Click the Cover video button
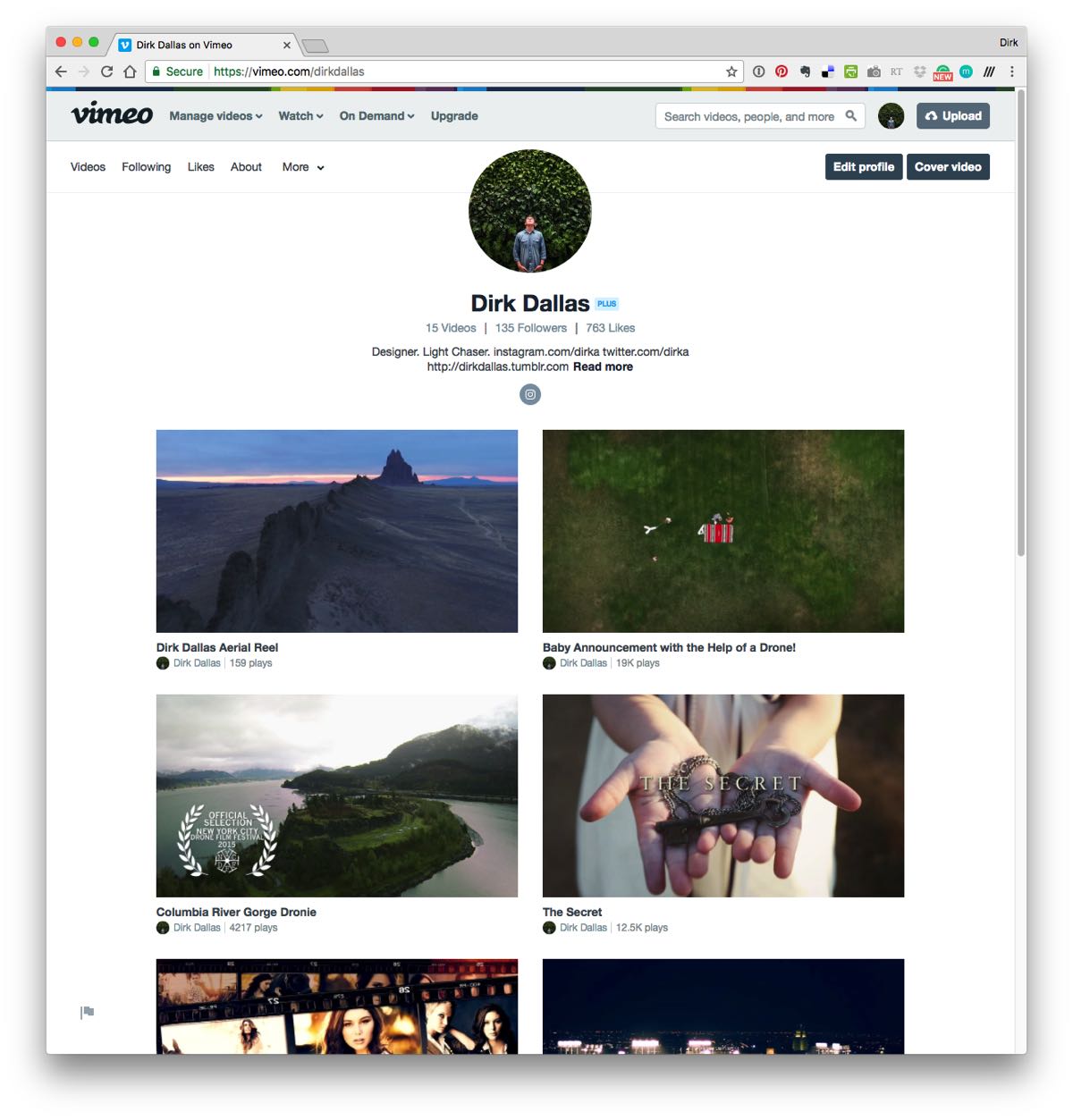 click(x=948, y=167)
